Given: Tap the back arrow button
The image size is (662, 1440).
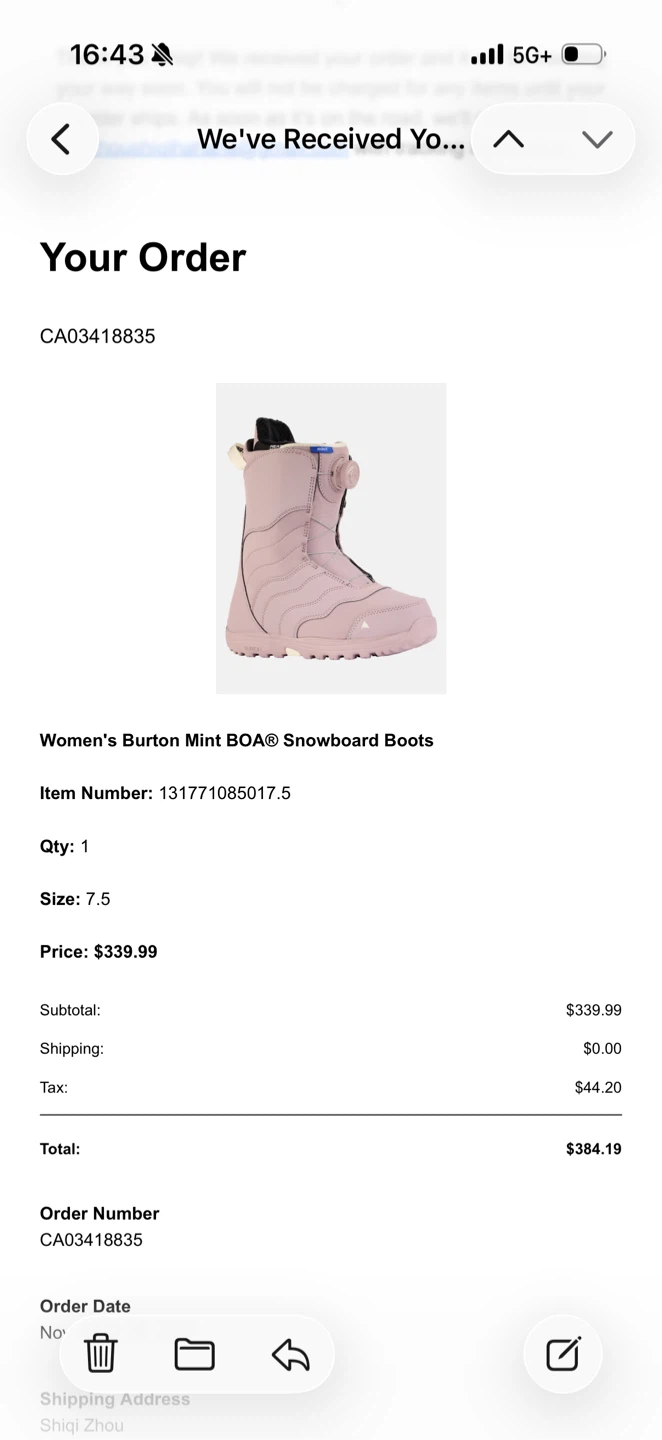Looking at the screenshot, I should [62, 139].
